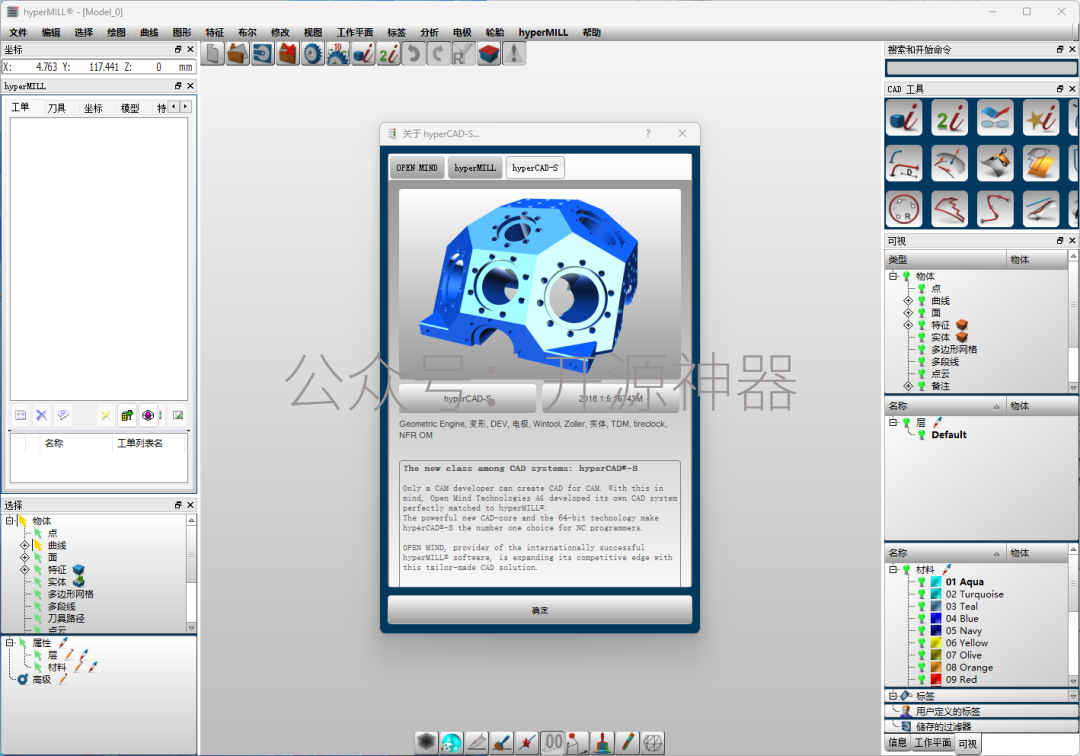The width and height of the screenshot is (1080, 756).
Task: Click the 确定 button to close the dialog
Action: click(540, 610)
